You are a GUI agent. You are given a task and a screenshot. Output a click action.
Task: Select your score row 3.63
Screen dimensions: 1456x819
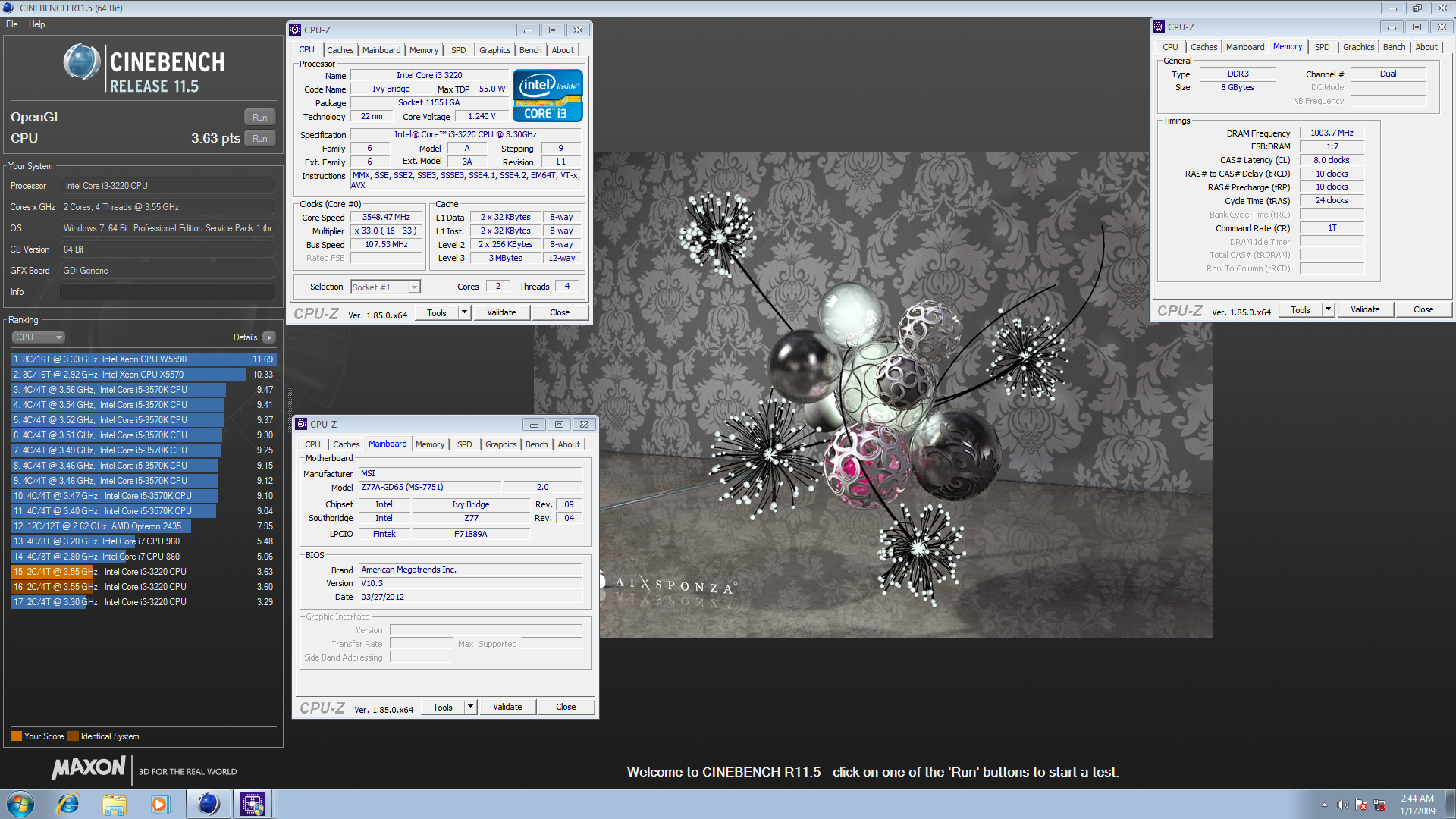(143, 572)
